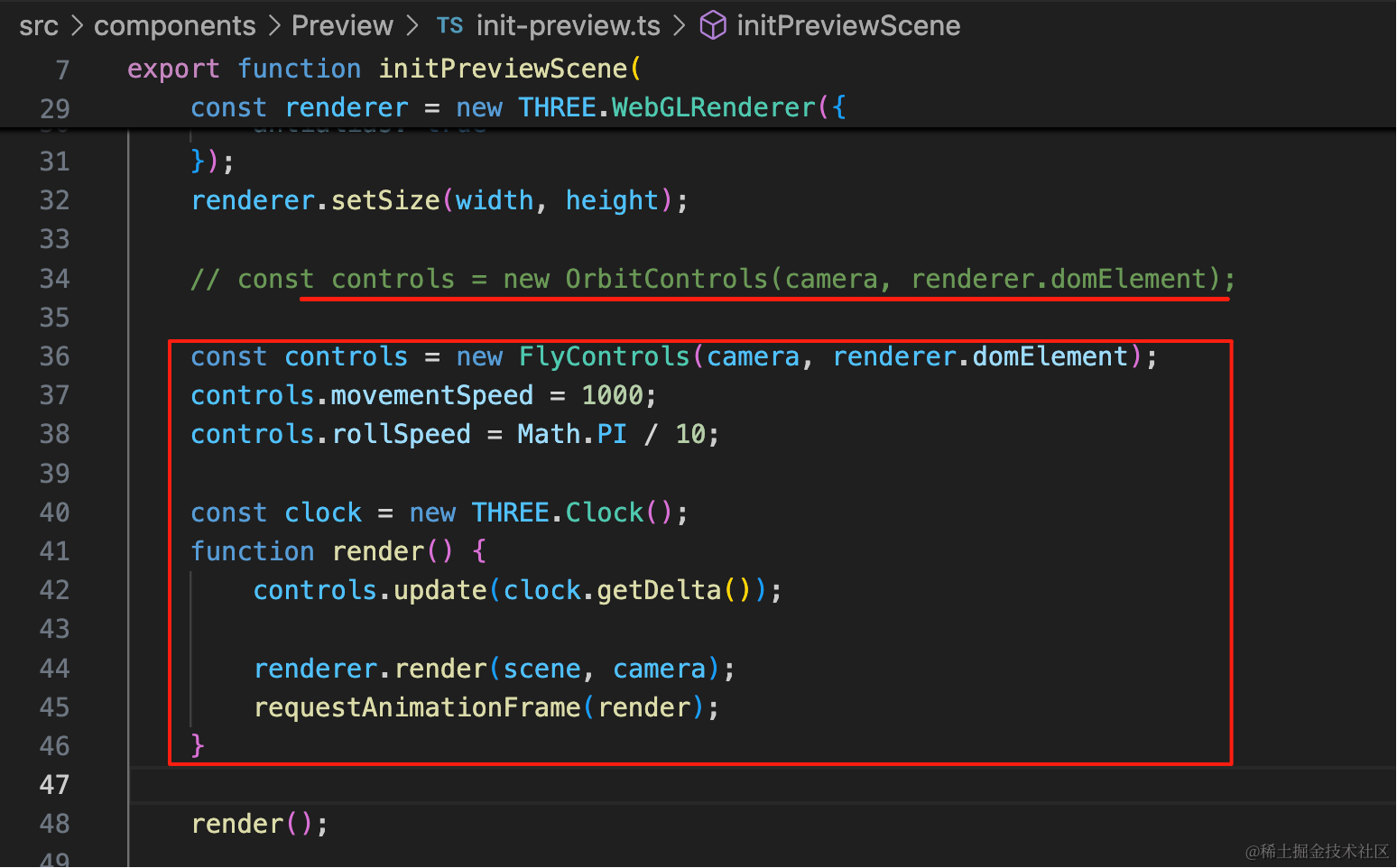Click 'FlyControls' on line 36

(604, 356)
